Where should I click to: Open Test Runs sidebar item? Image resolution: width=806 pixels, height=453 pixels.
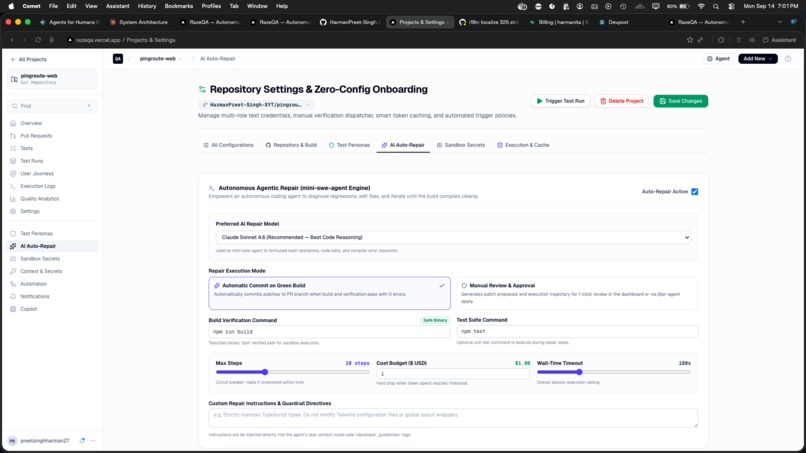point(31,161)
